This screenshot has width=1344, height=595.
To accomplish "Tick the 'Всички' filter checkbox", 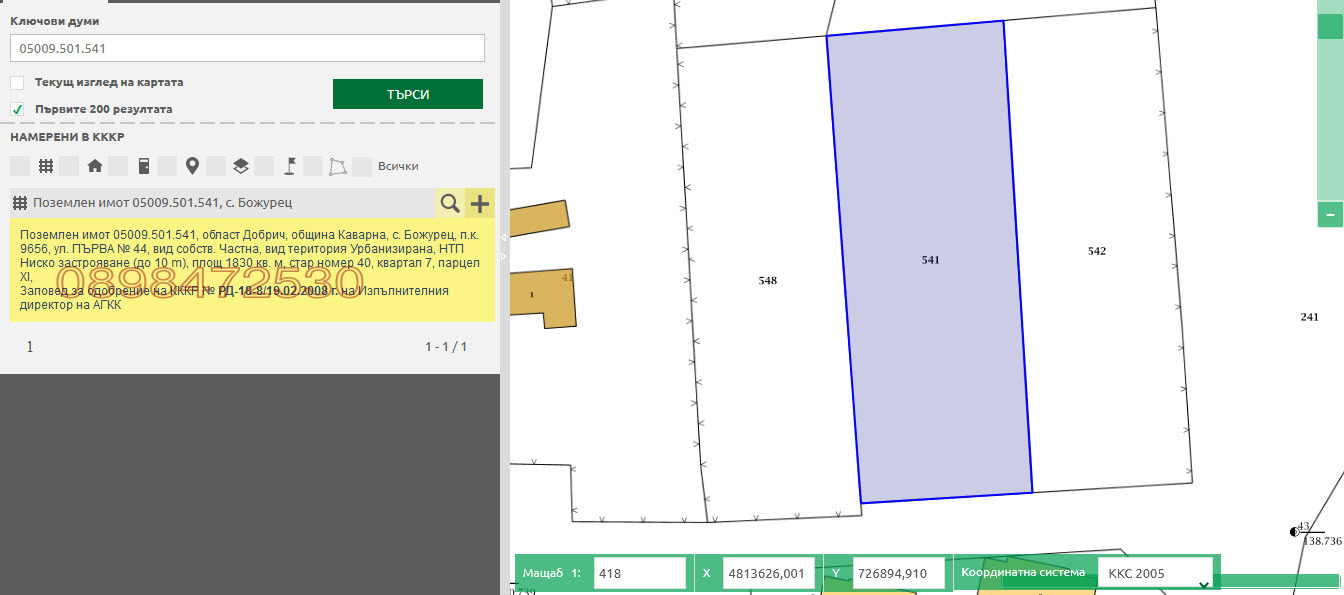I will click(362, 166).
